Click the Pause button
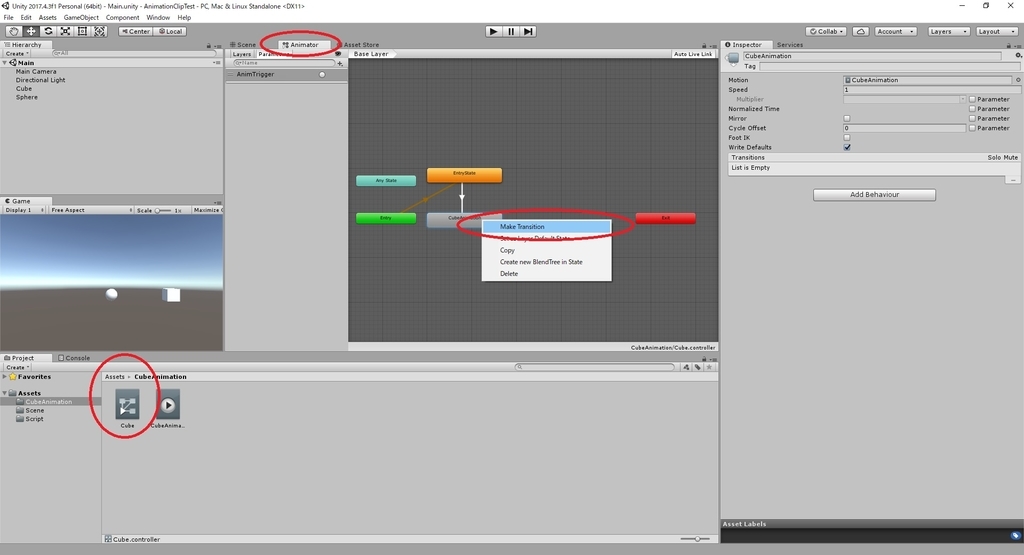 click(x=511, y=31)
